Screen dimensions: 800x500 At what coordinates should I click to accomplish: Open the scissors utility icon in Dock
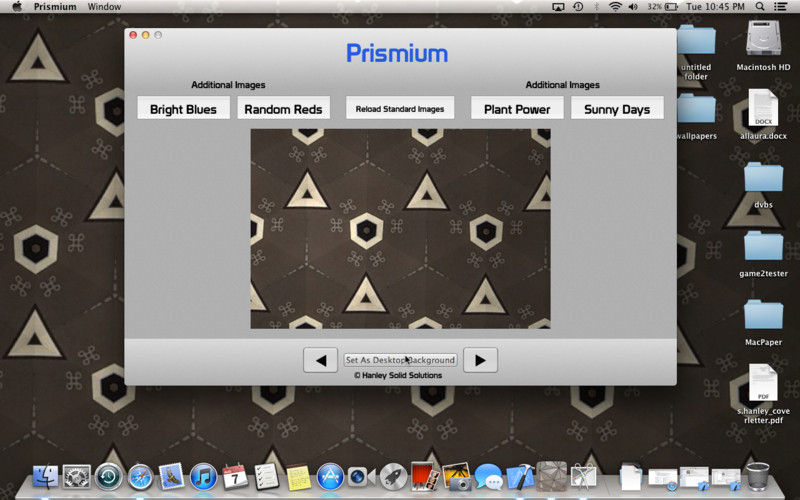[583, 477]
